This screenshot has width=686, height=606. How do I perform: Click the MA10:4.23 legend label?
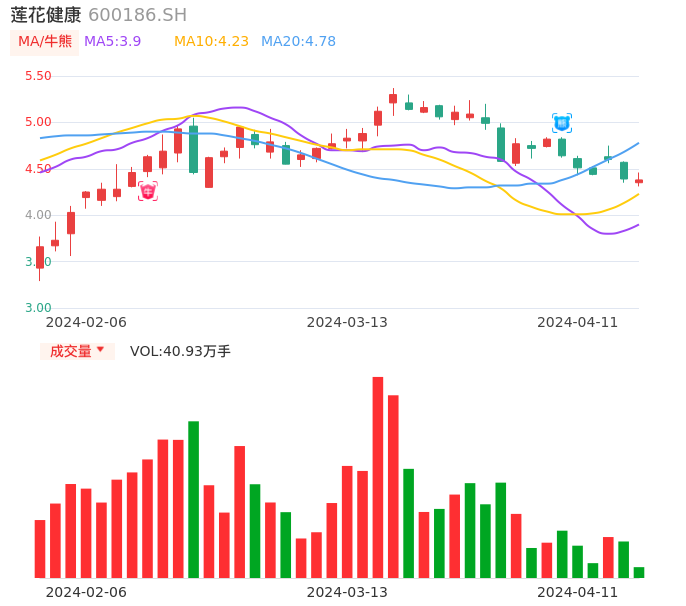(x=211, y=42)
